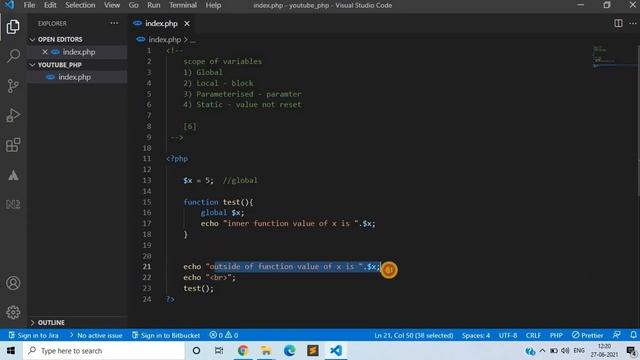Click the Windows search box
This screenshot has height=360, width=640.
(x=104, y=351)
